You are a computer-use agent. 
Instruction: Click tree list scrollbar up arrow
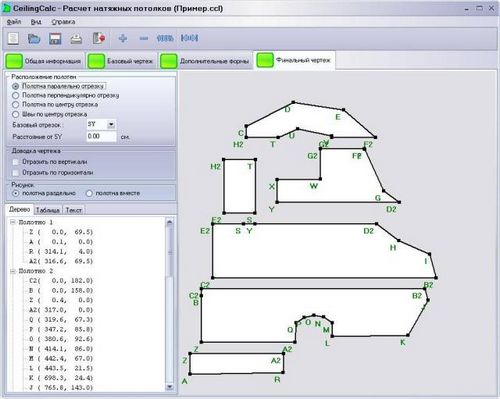[169, 222]
